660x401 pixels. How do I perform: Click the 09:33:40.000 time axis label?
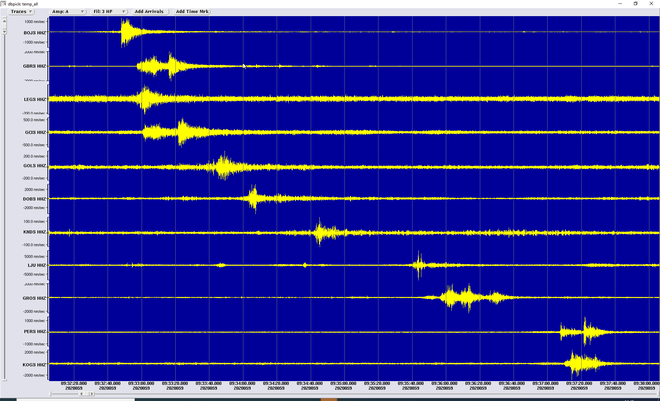[x=209, y=383]
